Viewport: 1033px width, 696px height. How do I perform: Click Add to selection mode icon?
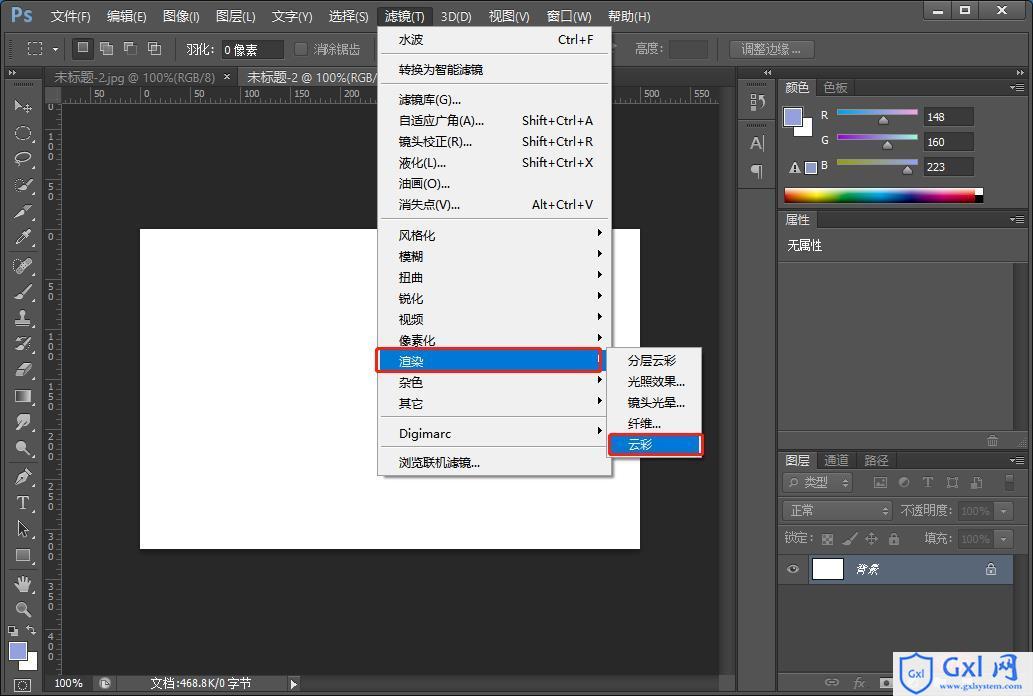click(x=106, y=48)
